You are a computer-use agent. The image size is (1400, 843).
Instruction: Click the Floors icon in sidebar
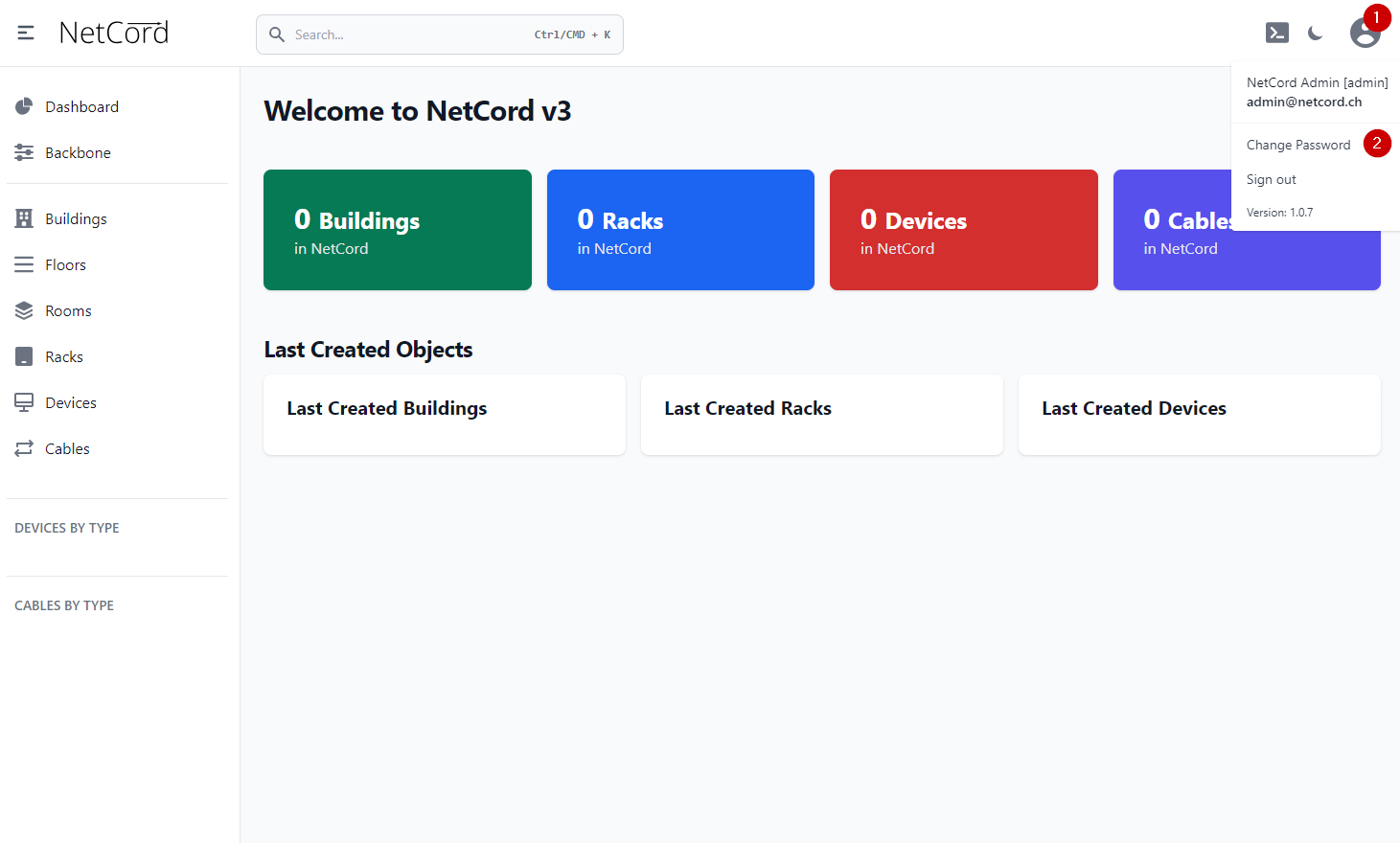24,264
